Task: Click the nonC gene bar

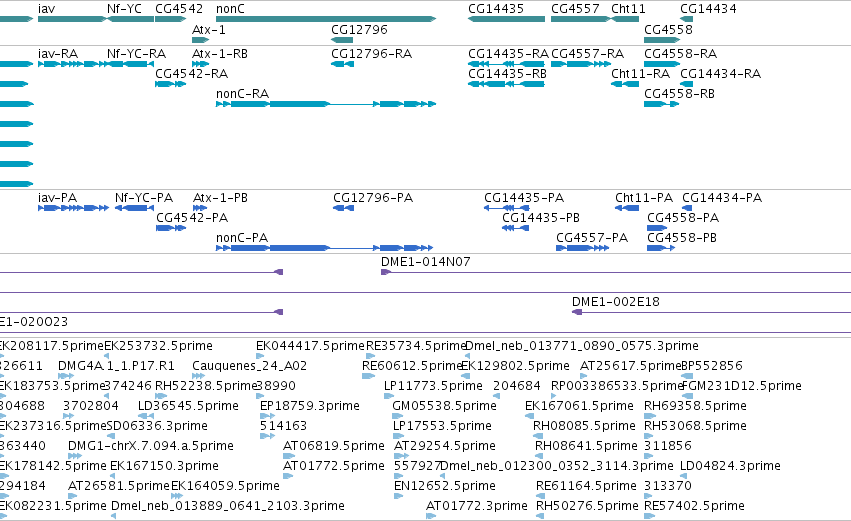Action: coord(326,20)
